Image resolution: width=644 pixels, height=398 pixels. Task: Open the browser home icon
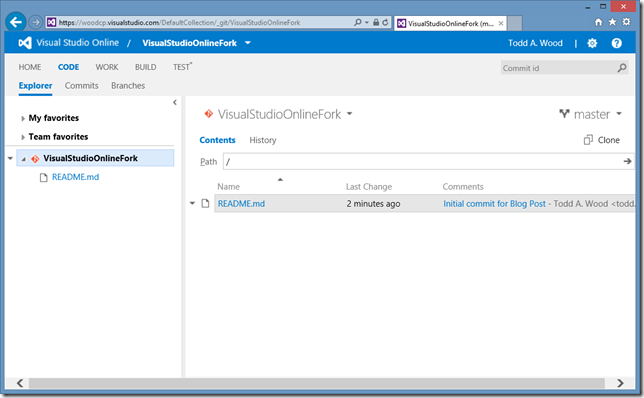click(x=598, y=22)
